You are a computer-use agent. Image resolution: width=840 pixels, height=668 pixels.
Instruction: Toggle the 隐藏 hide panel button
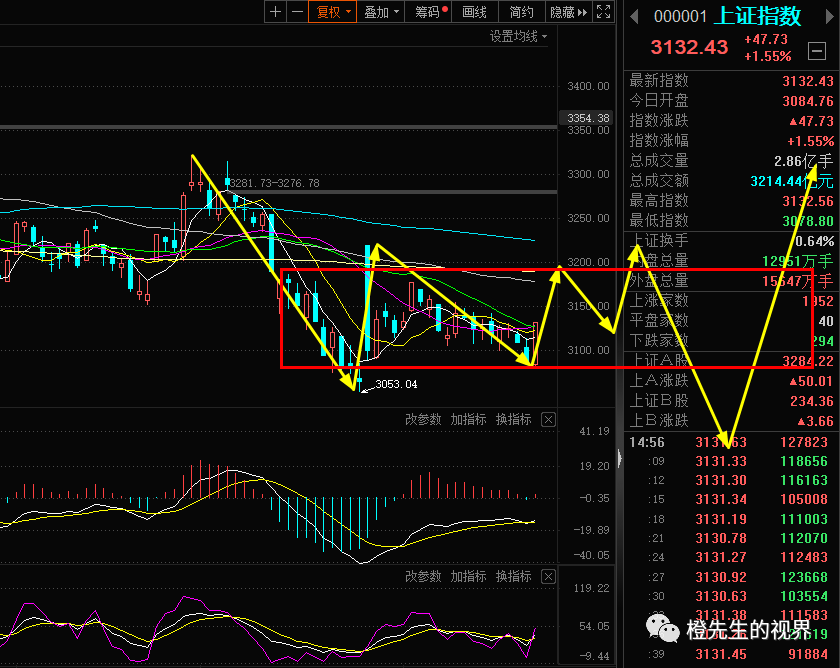tap(568, 12)
